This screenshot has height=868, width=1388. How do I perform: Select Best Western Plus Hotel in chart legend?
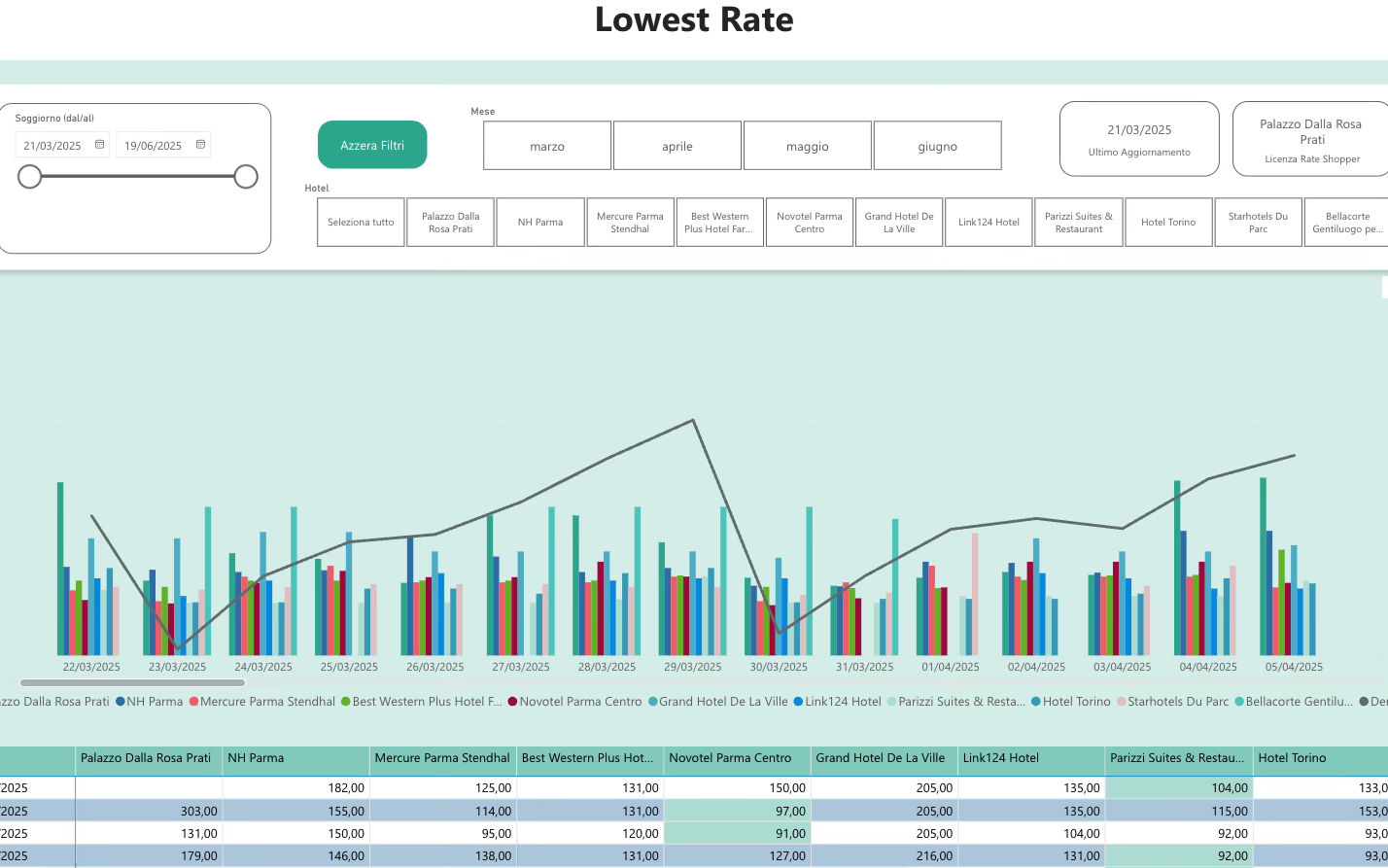point(422,702)
